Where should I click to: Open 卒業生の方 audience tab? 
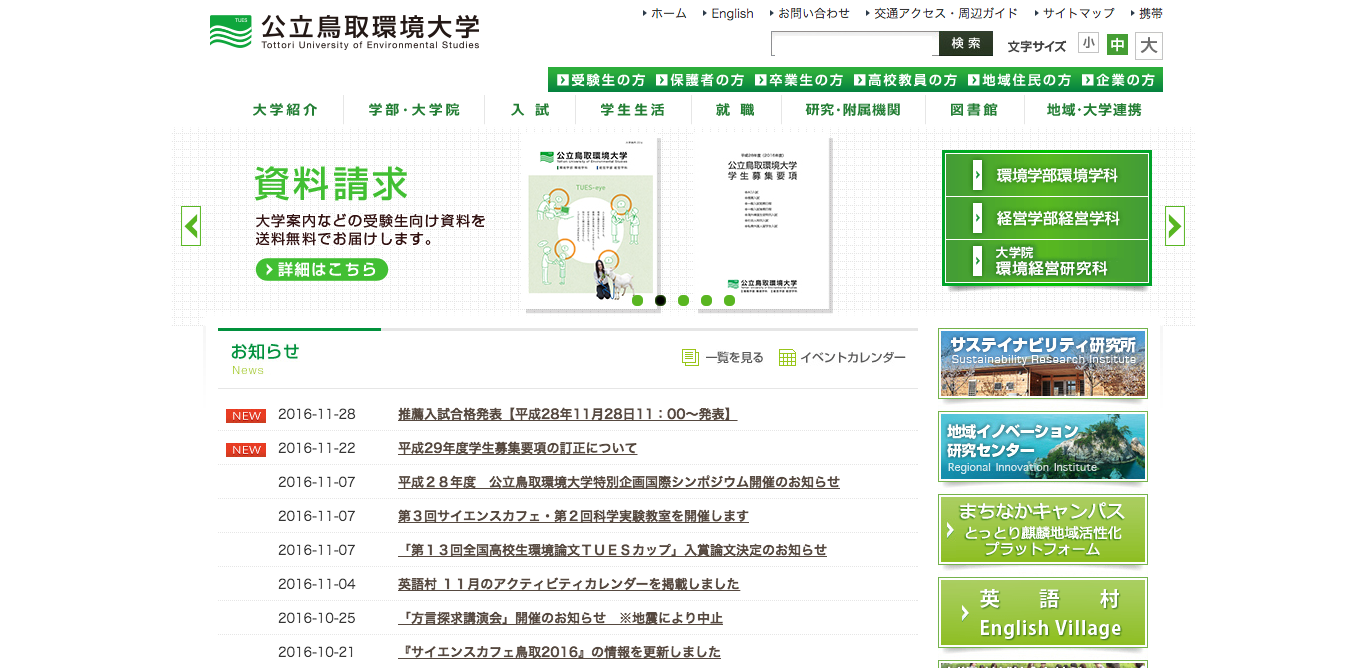(x=799, y=80)
